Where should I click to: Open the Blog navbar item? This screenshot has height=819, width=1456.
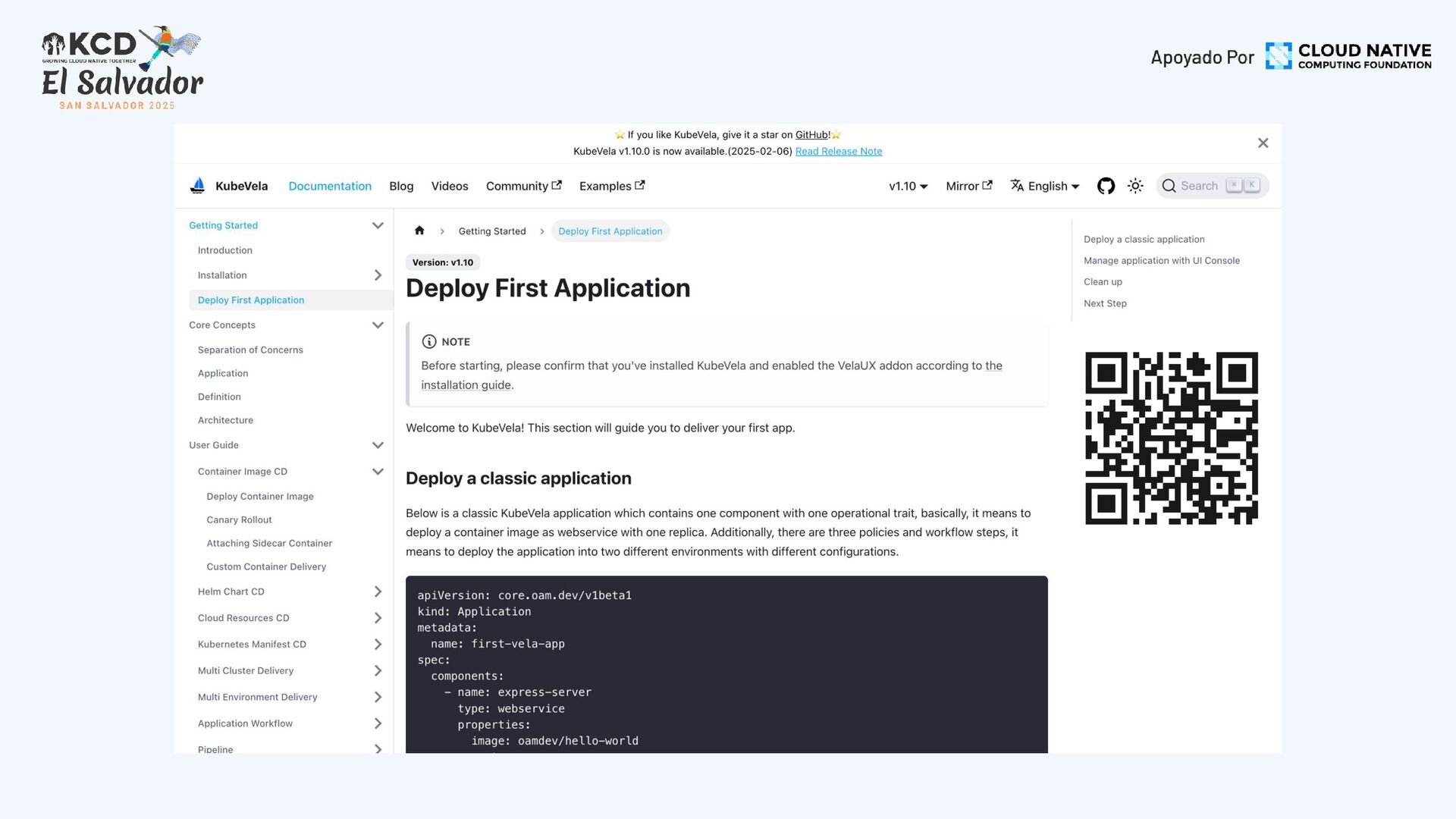click(401, 186)
